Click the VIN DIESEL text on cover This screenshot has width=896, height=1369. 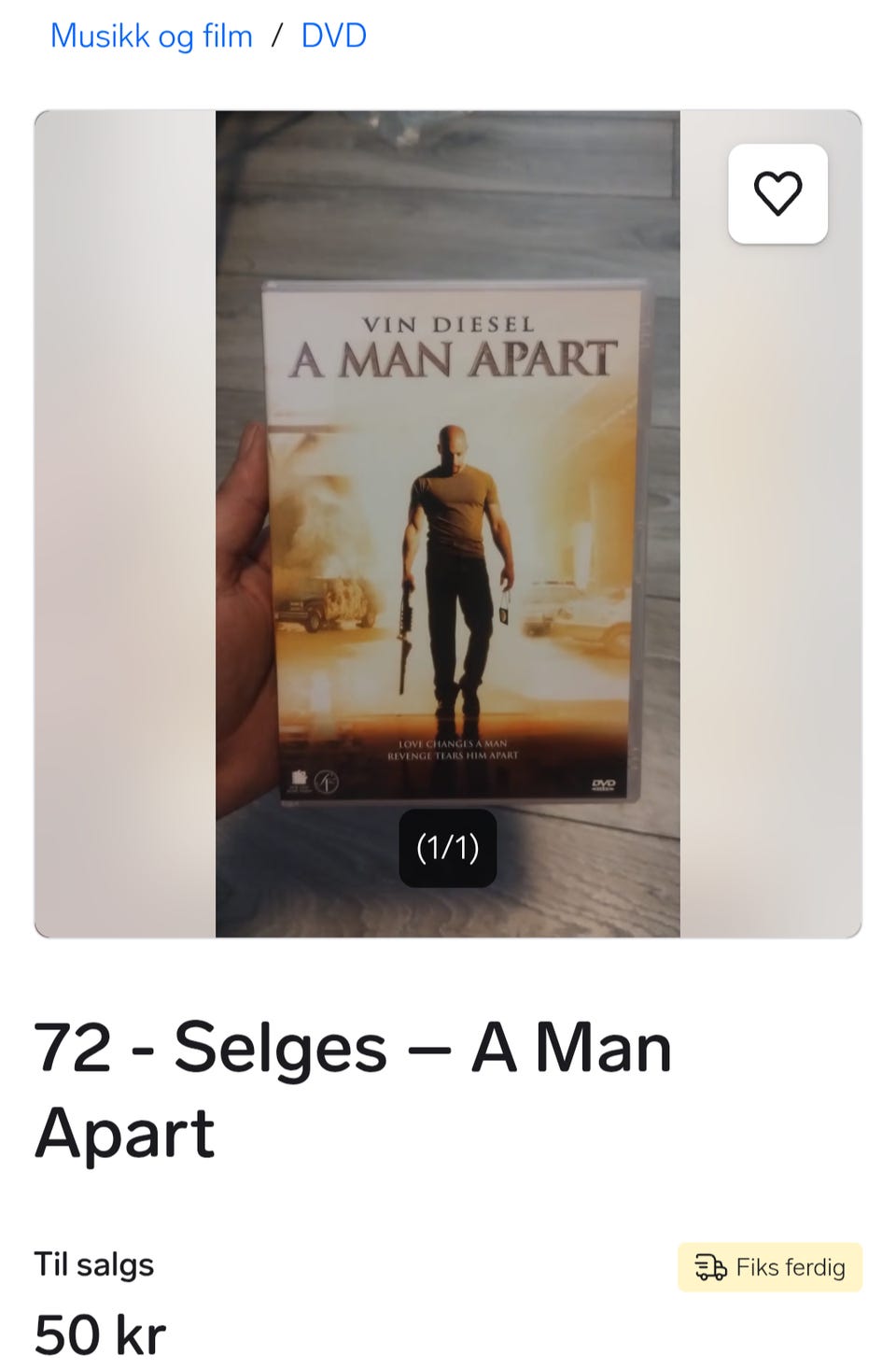point(449,325)
